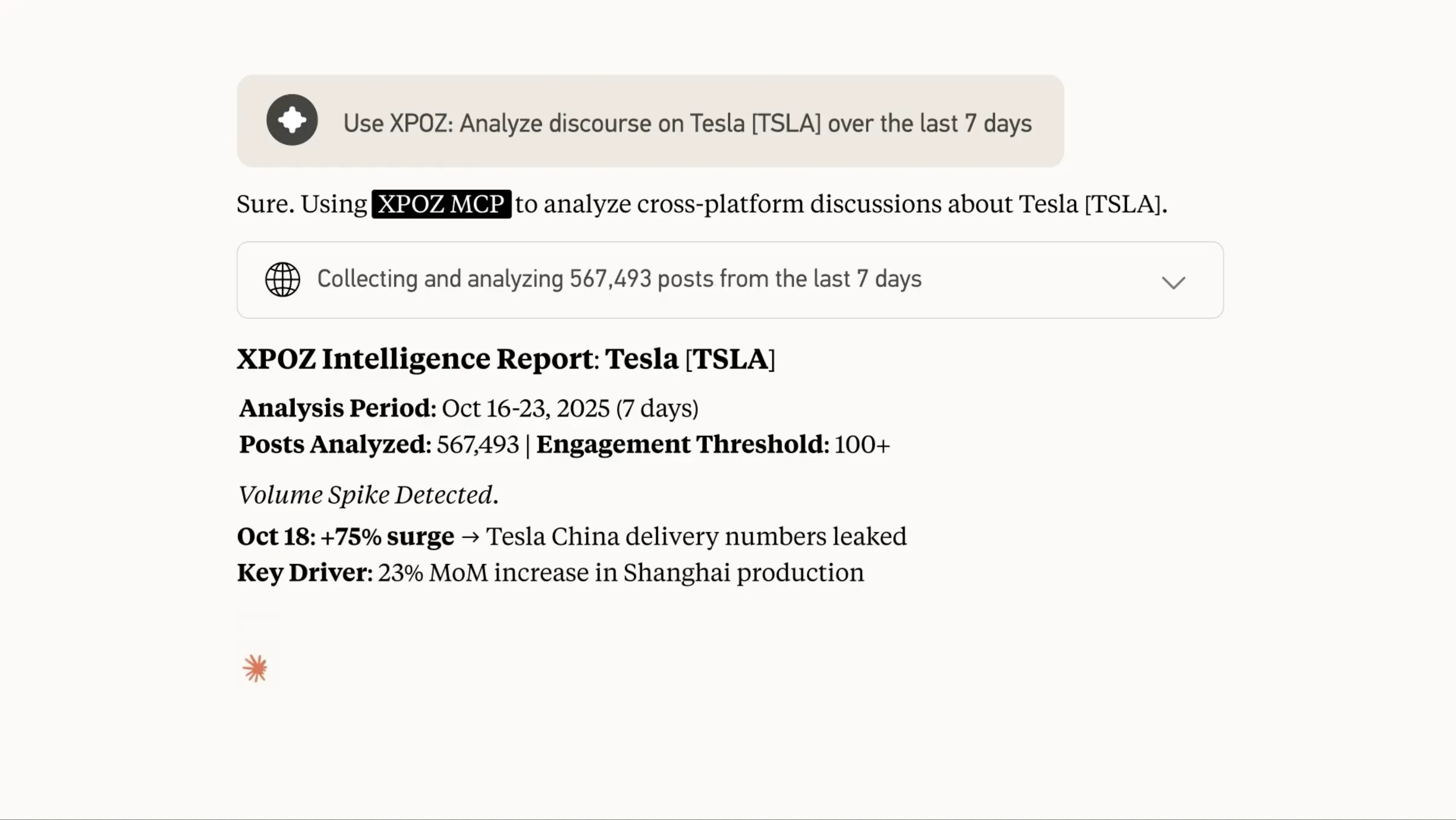
Task: Click the Posts Analyzed label
Action: (335, 444)
